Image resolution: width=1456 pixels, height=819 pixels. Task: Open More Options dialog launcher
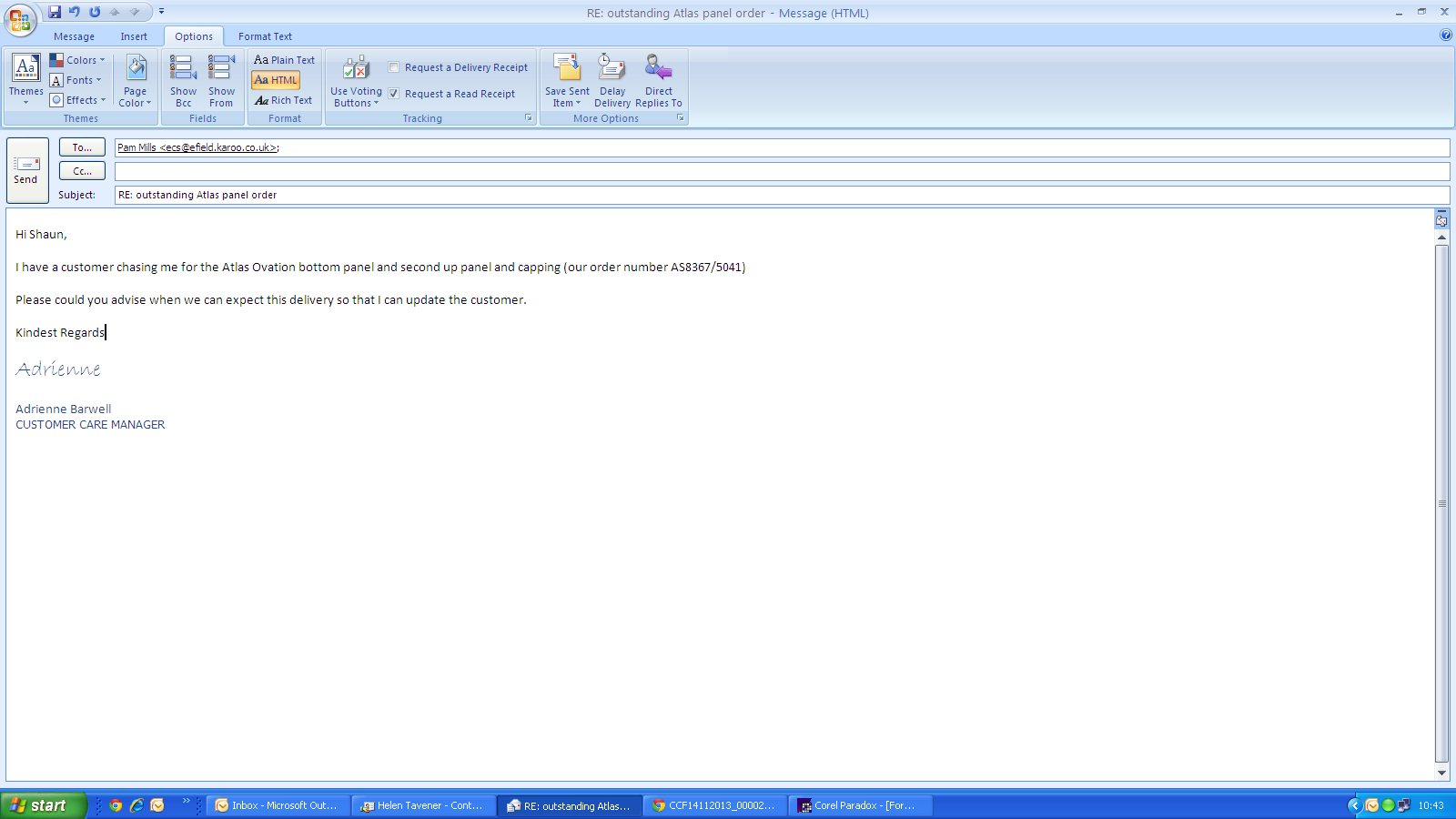tap(680, 118)
